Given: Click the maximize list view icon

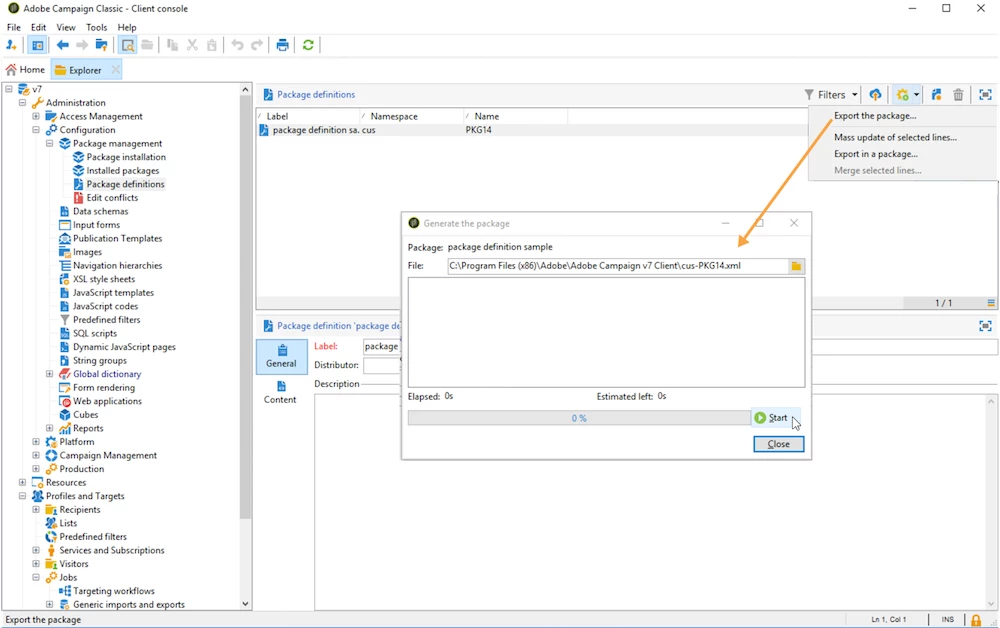Looking at the screenshot, I should click(985, 94).
